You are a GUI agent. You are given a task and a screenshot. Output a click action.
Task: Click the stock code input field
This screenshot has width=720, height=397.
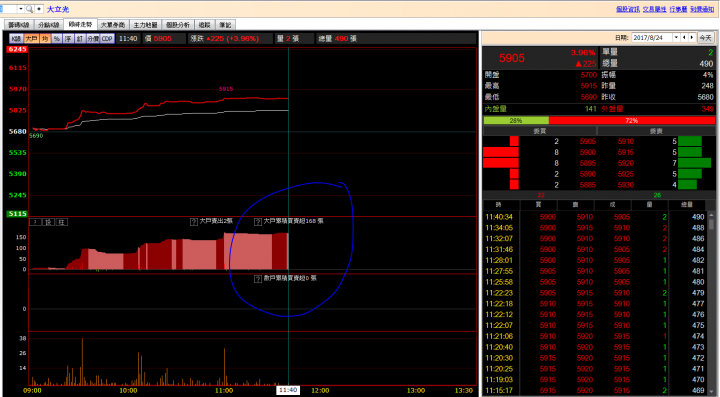coord(8,9)
